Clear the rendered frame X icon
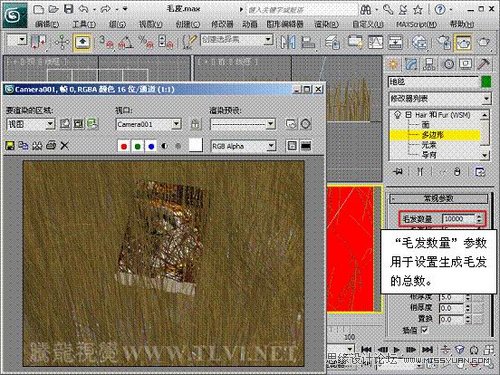Screen dimensions: 500x375 coord(65,146)
